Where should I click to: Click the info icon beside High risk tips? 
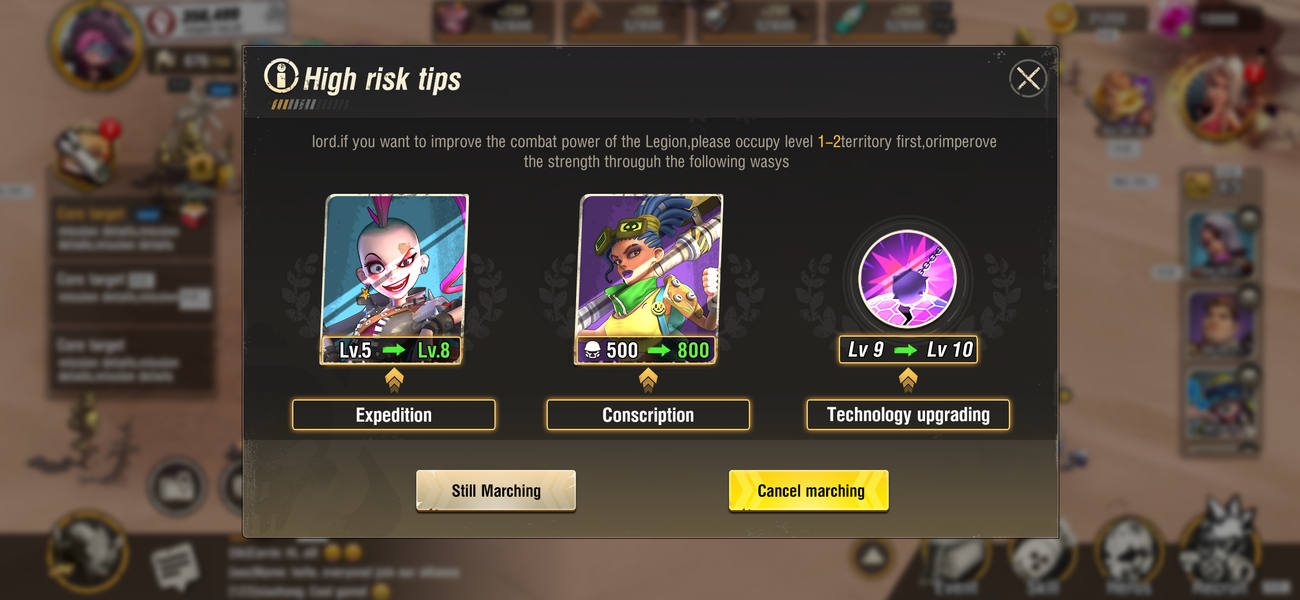click(281, 76)
